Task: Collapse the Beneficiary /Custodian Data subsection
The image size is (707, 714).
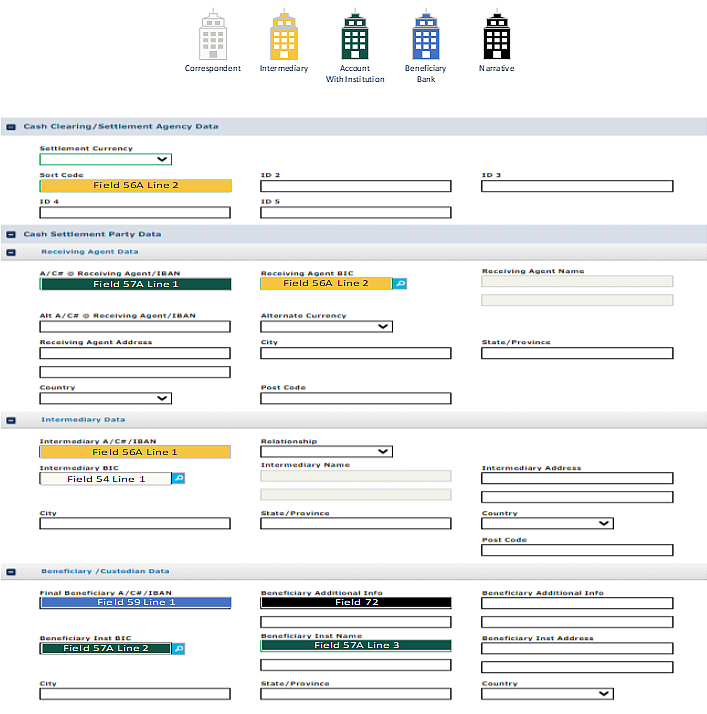Action: point(10,572)
